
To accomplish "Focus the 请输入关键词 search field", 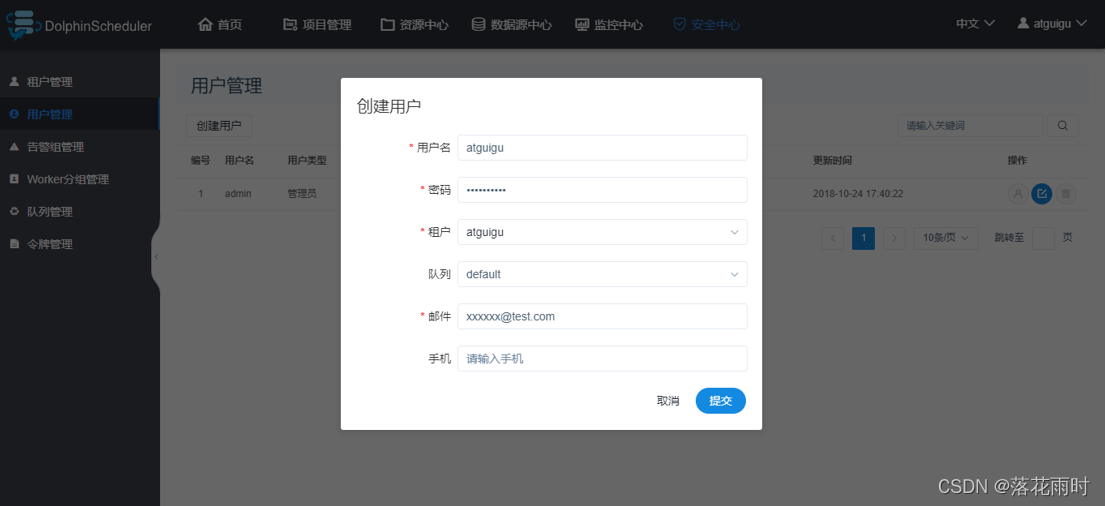I will coord(970,126).
